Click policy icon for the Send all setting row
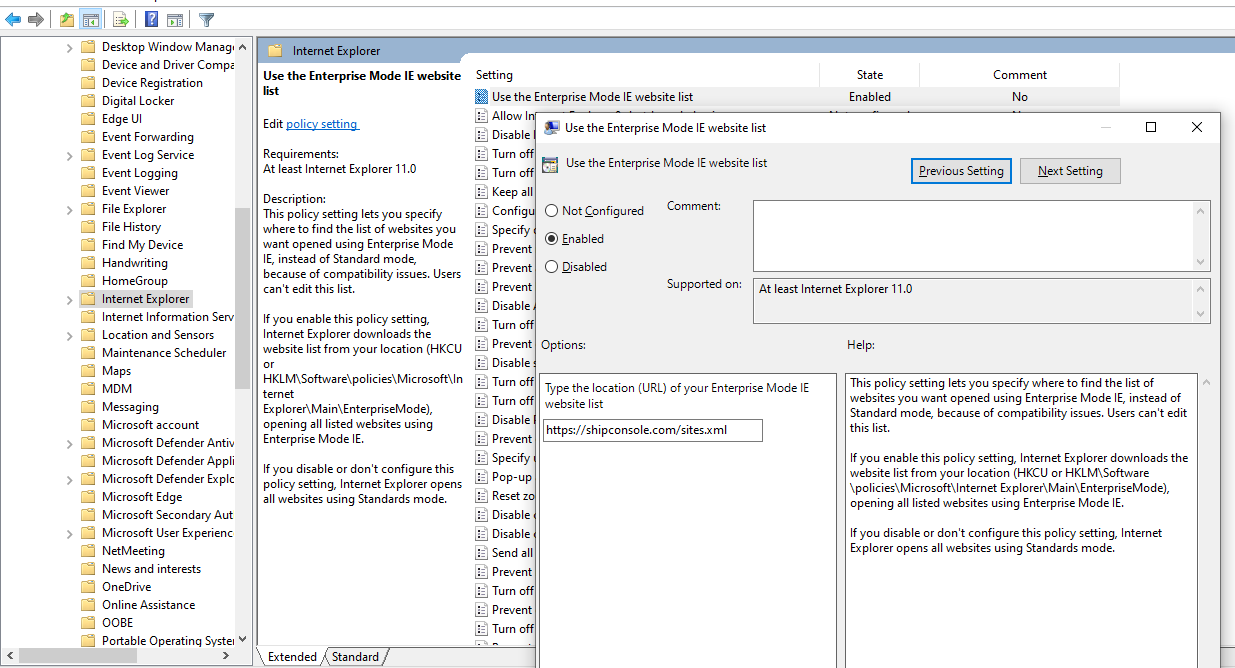Viewport: 1235px width, 668px height. [482, 553]
